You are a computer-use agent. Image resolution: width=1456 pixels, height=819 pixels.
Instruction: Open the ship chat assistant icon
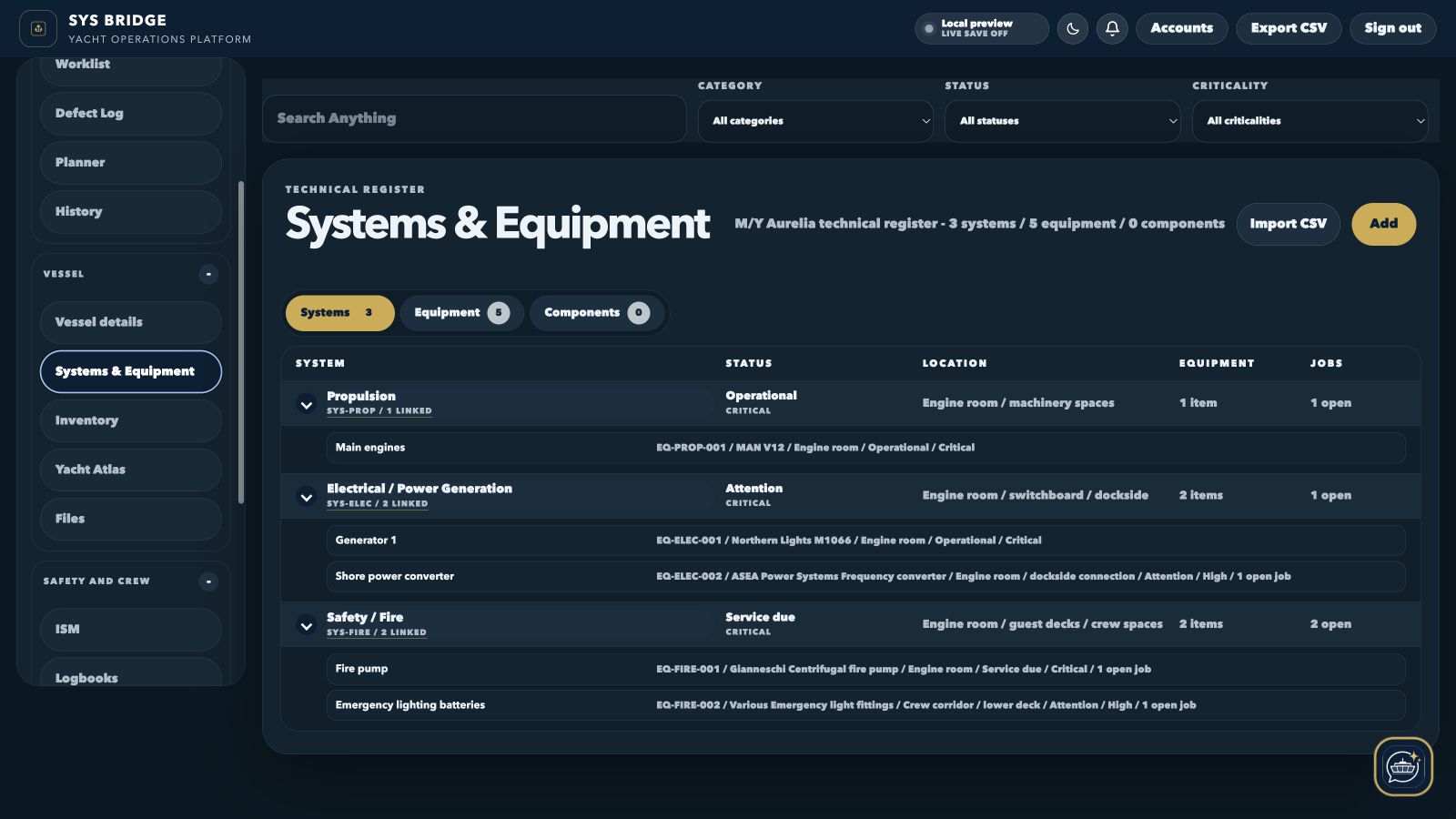coord(1403,766)
